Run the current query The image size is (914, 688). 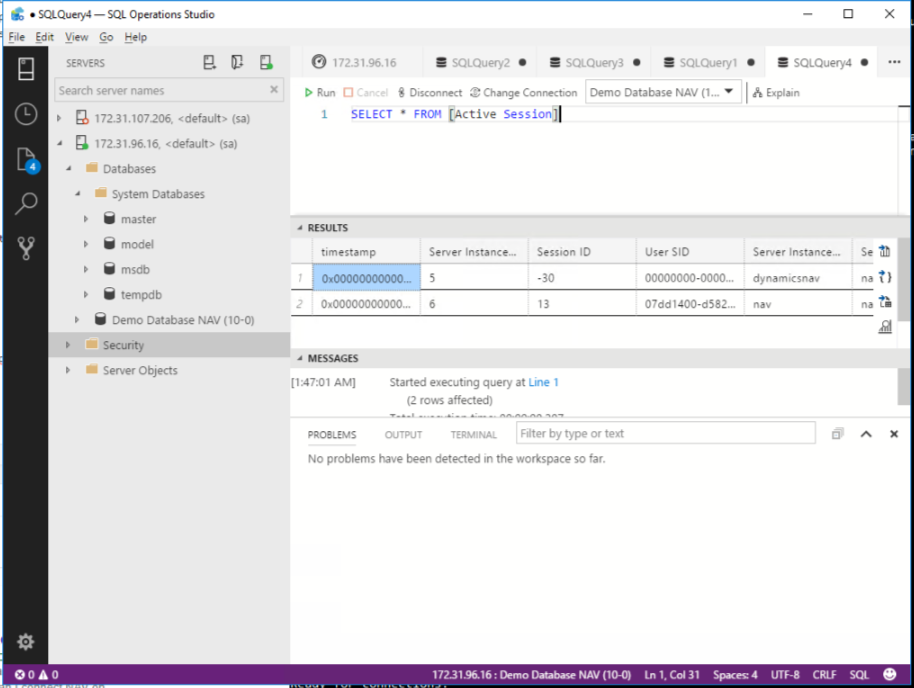(320, 92)
